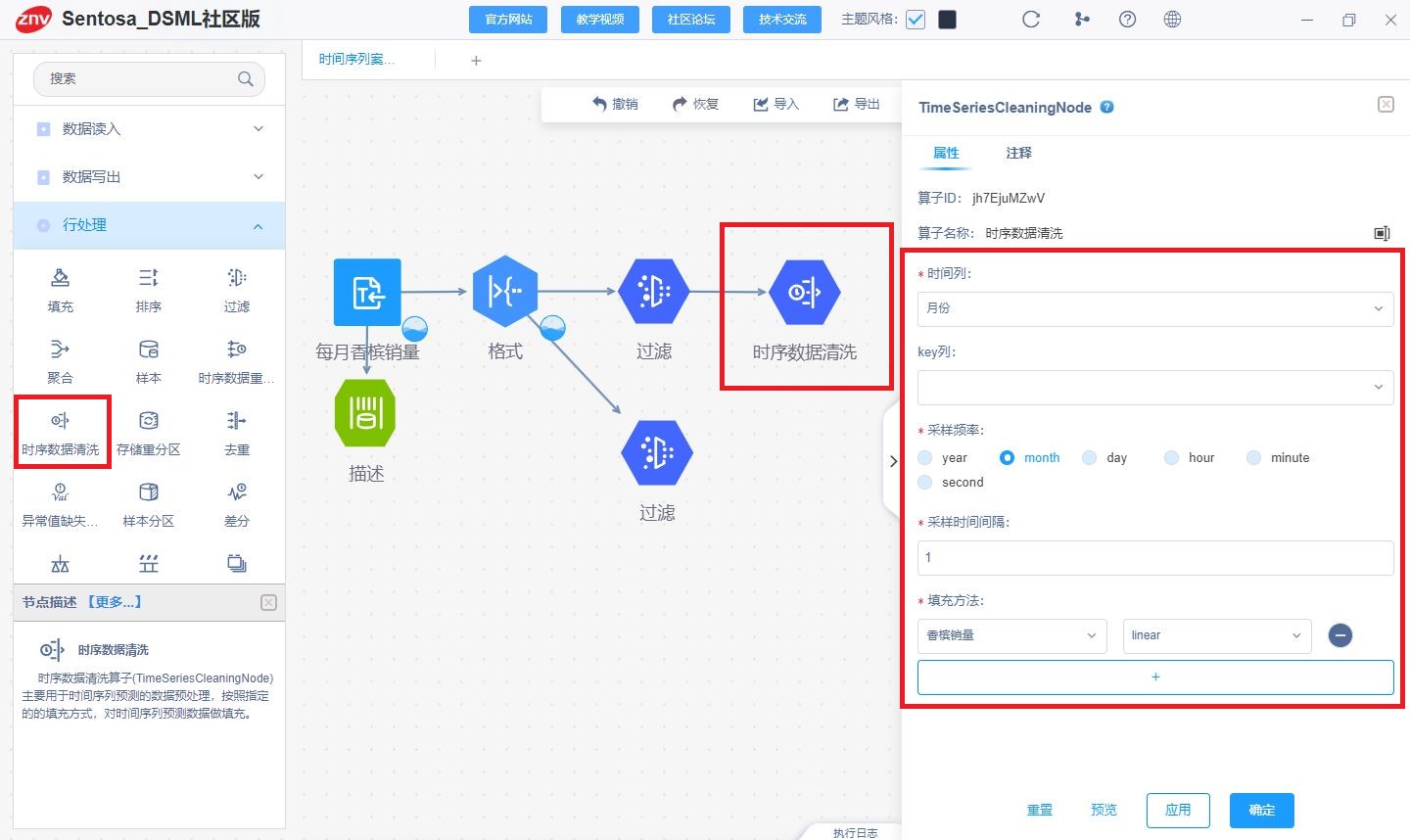Expand the 数据写出 category
This screenshot has height=840, width=1410.
tap(149, 177)
